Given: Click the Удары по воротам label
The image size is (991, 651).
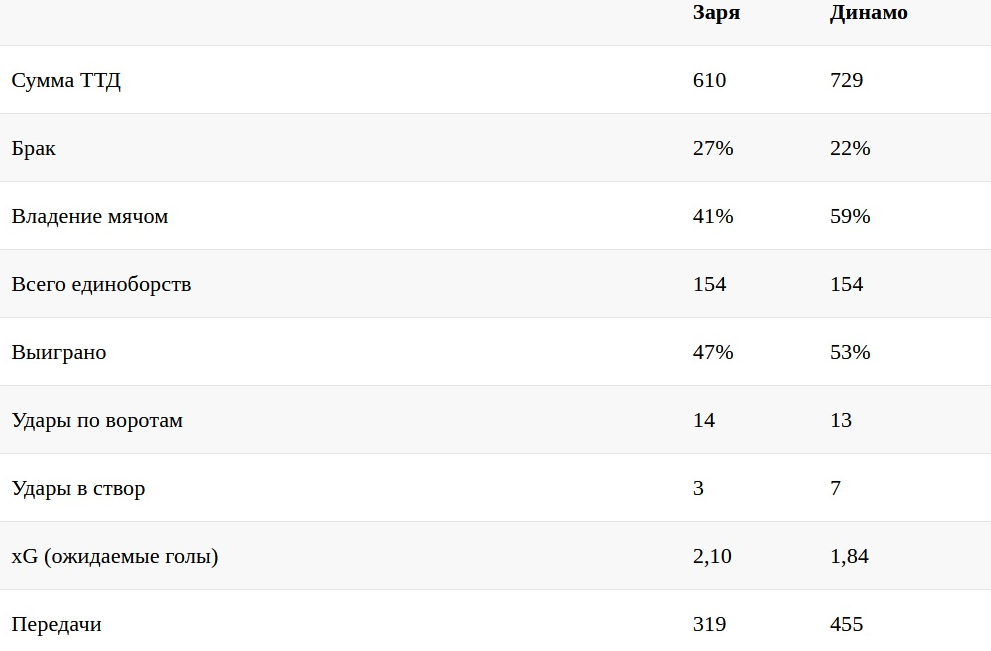Looking at the screenshot, I should pyautogui.click(x=97, y=420).
